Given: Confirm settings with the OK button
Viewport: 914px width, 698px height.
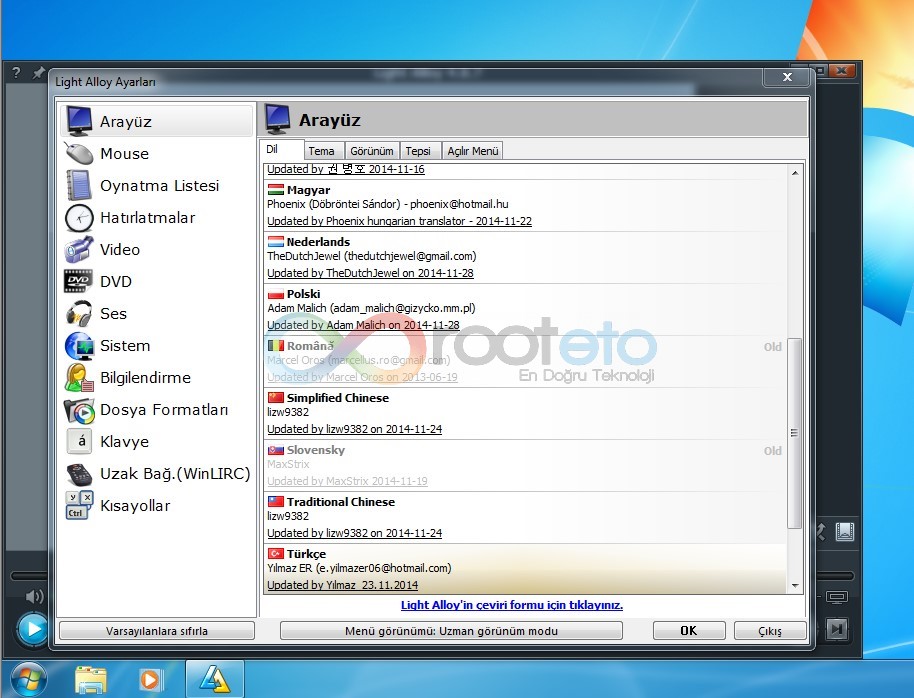Looking at the screenshot, I should (689, 631).
